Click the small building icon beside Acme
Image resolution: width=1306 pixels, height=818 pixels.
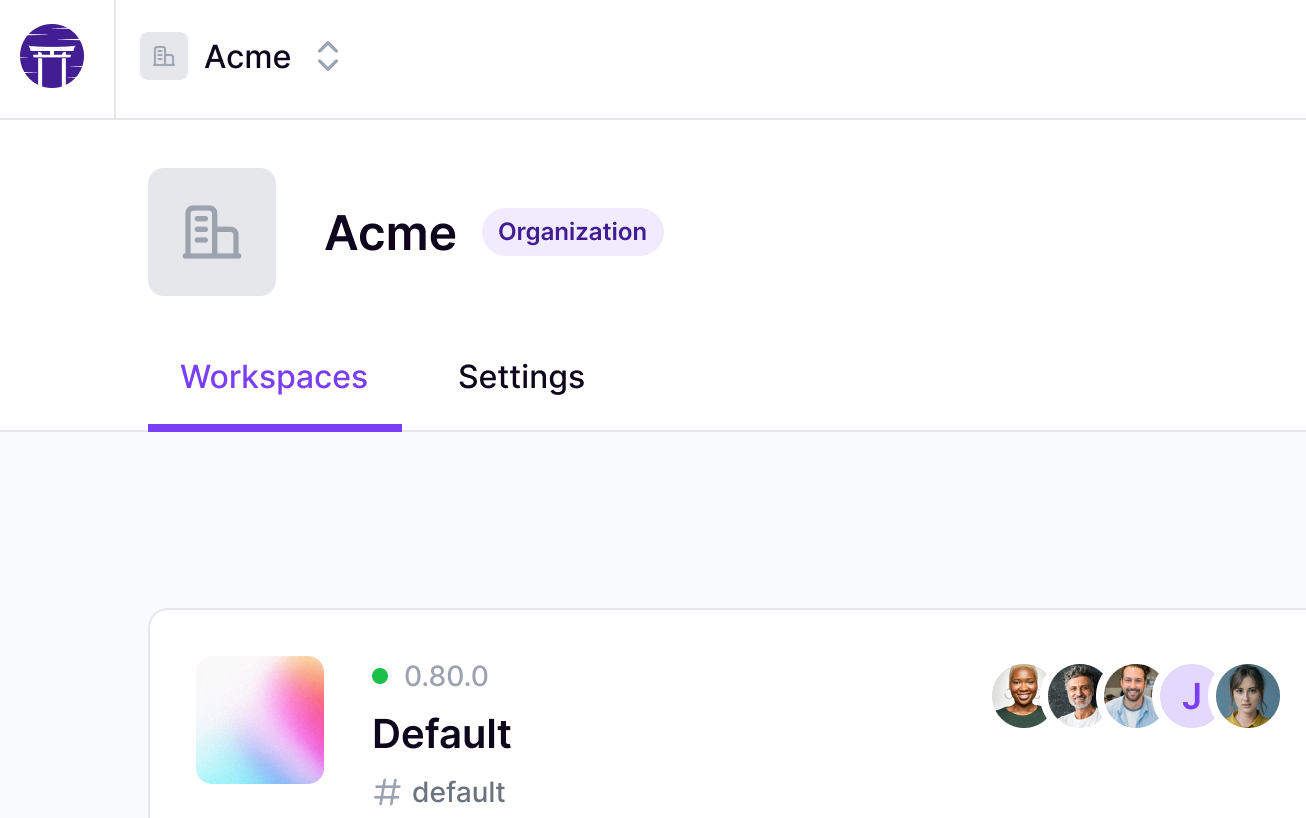click(164, 56)
